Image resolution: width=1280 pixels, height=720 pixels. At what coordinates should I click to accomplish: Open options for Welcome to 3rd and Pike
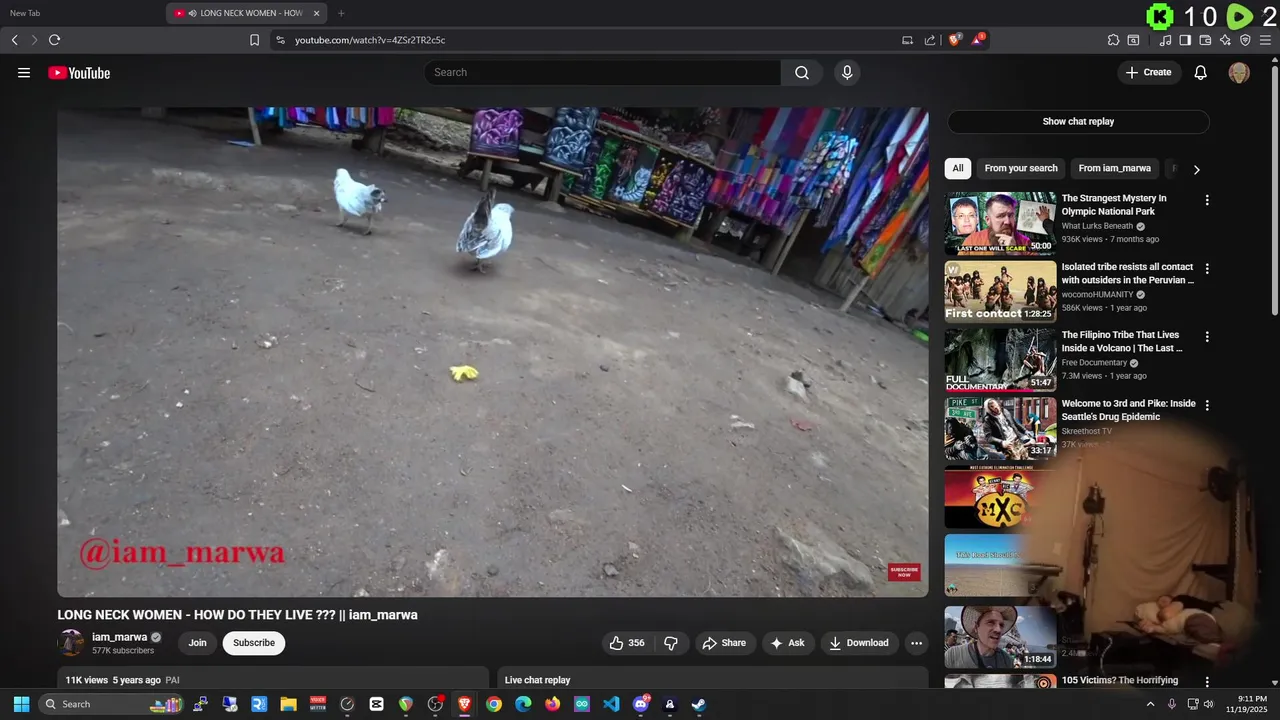click(1207, 405)
